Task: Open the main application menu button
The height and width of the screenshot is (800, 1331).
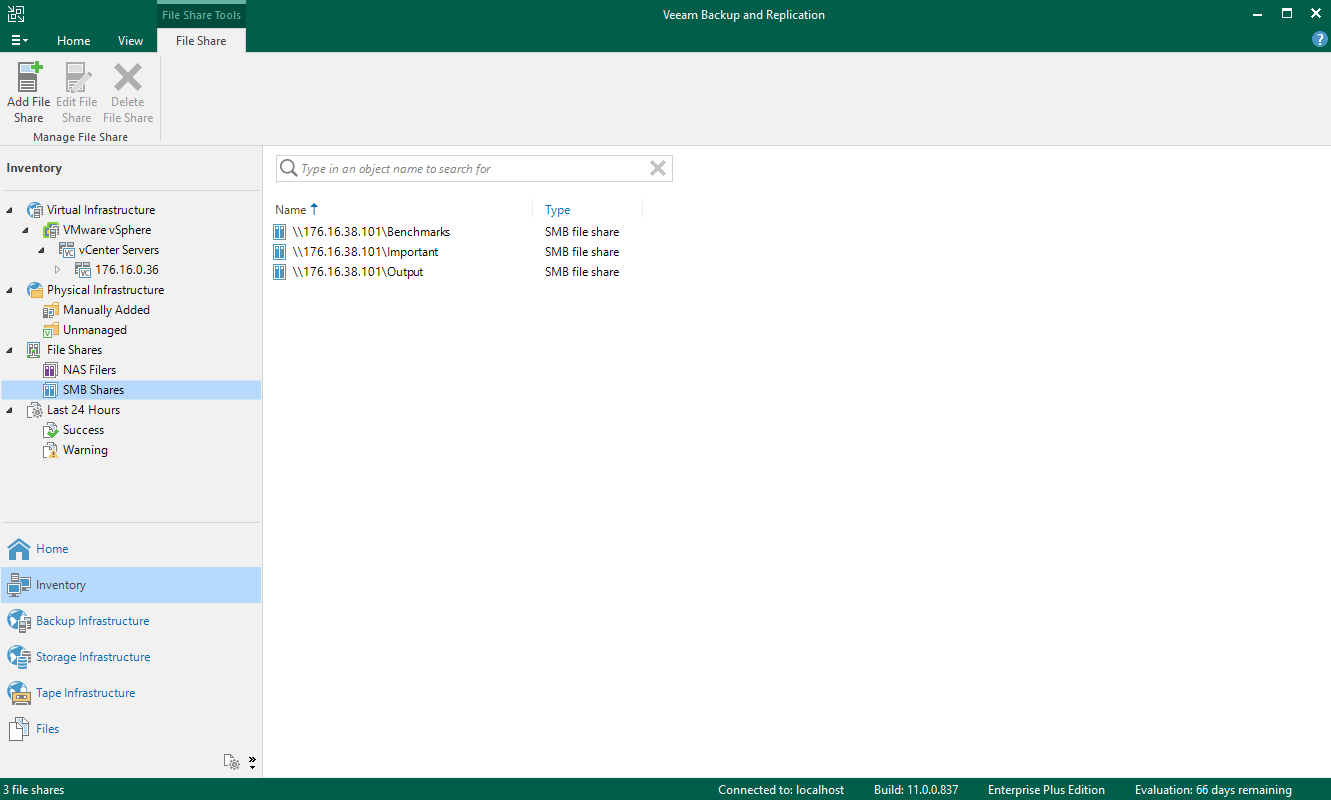Action: click(x=19, y=41)
